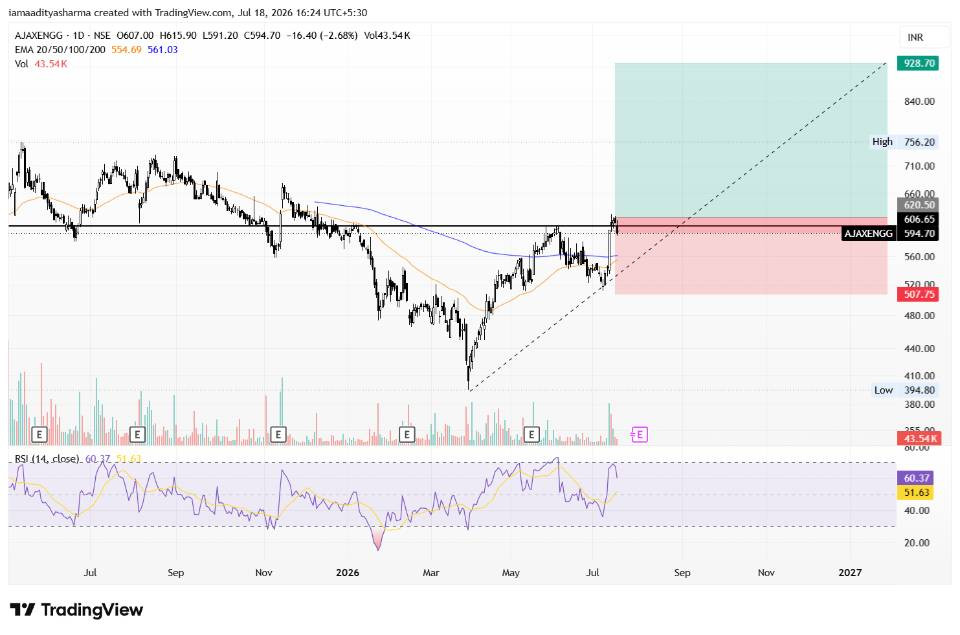Click the 710.00 price axis value
The width and height of the screenshot is (960, 635).
920,166
